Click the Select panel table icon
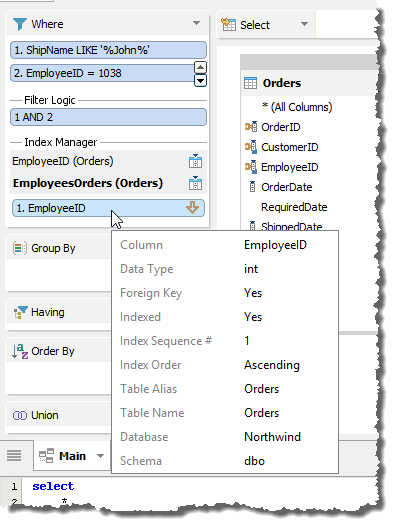 229,24
